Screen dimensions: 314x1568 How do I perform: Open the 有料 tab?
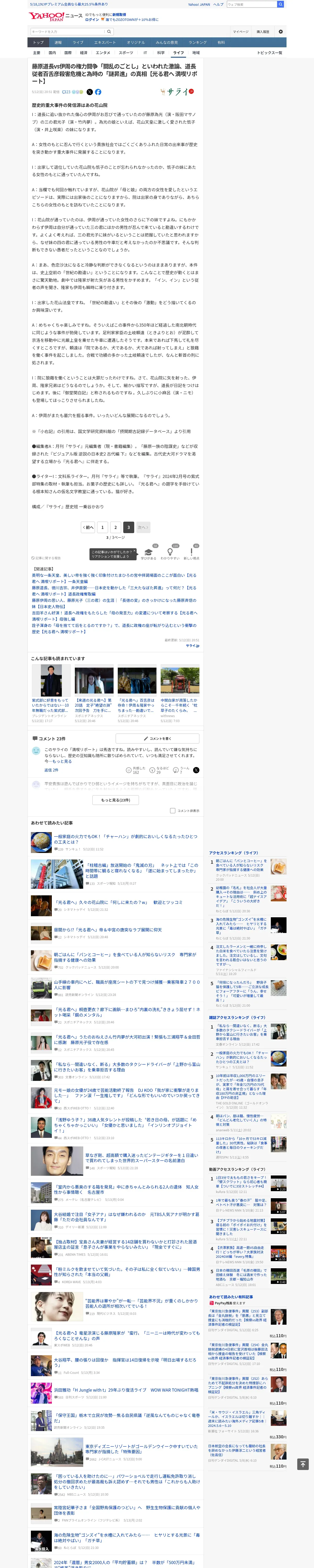tap(221, 43)
